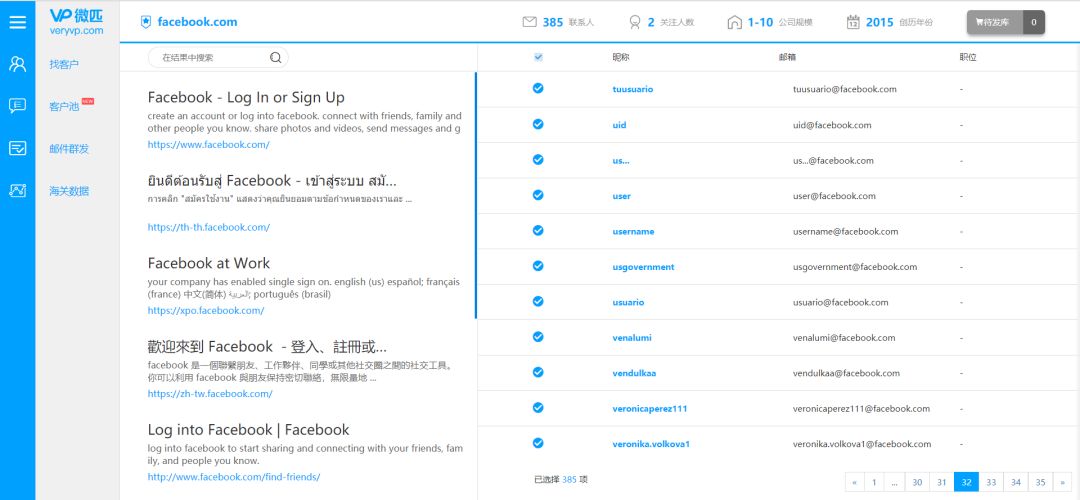Click the VP veryvp.com logo

(x=76, y=22)
